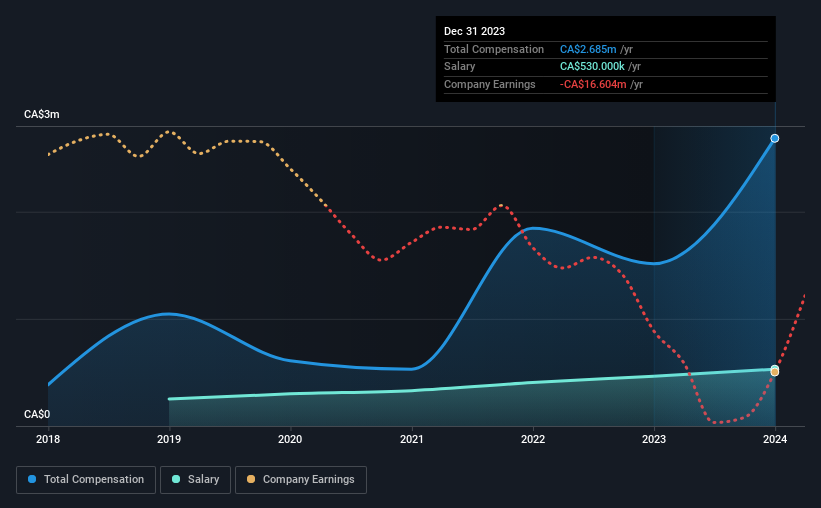
Task: Click the teal Salary data point at 2024
Action: 775,368
